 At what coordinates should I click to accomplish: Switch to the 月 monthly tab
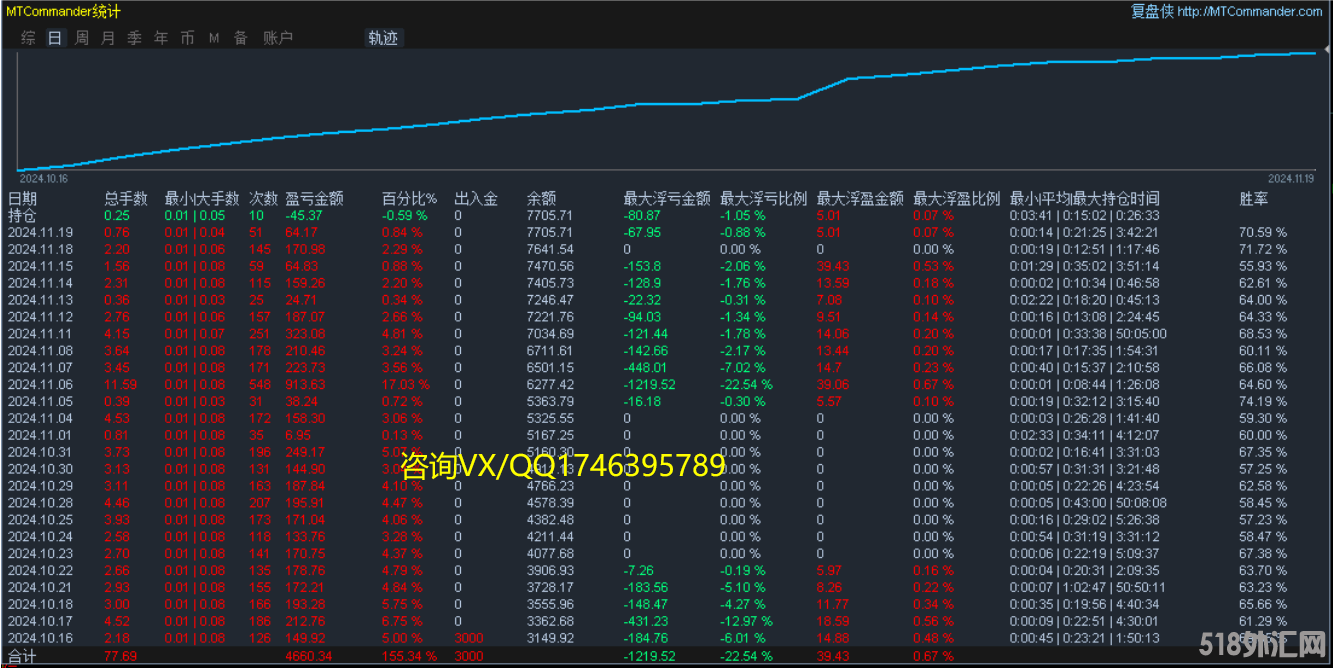(x=108, y=38)
